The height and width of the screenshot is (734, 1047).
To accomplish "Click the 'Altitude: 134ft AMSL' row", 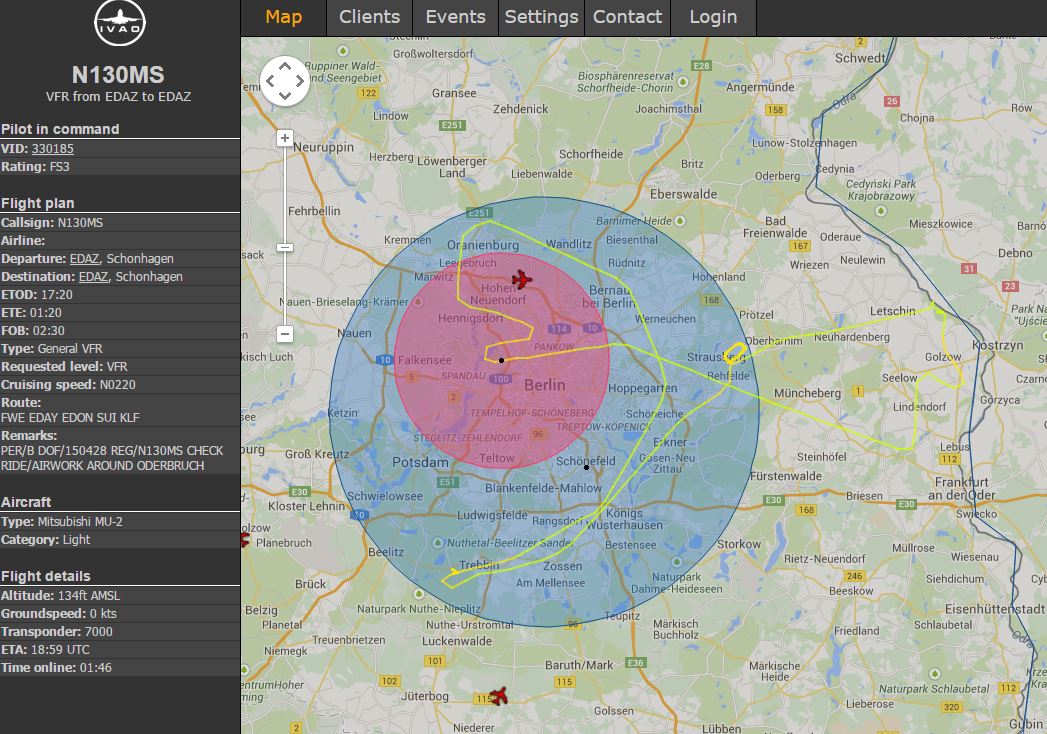I will [x=120, y=596].
